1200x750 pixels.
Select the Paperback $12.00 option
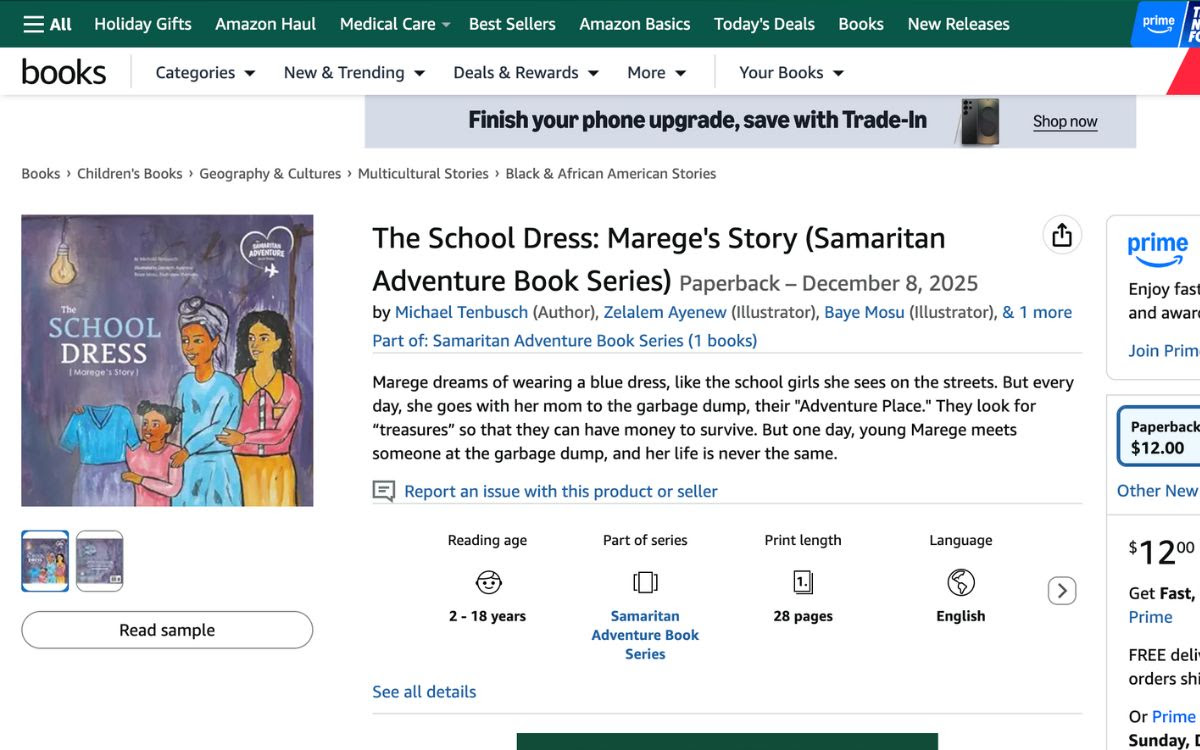(x=1163, y=436)
